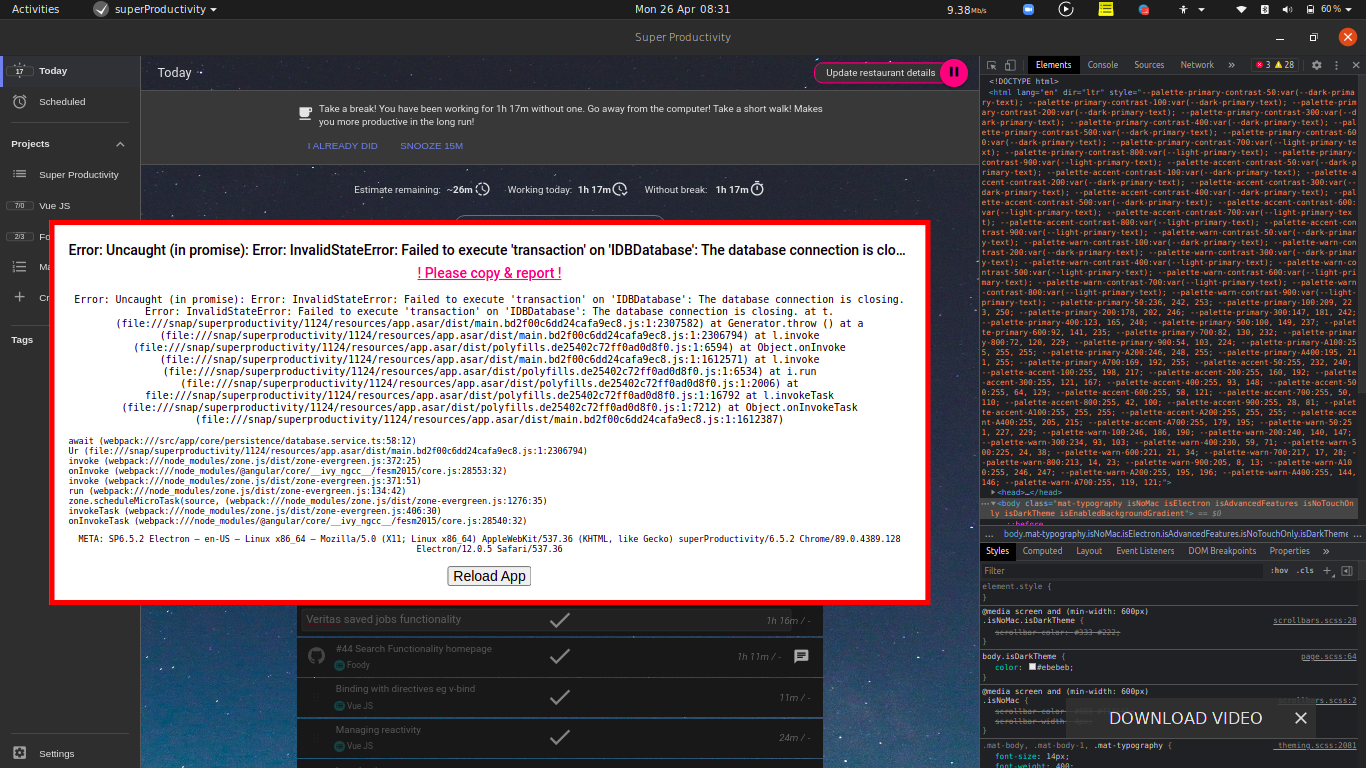Viewport: 1366px width, 768px height.
Task: Toggle done state of Managing reactivity task
Action: pos(559,736)
